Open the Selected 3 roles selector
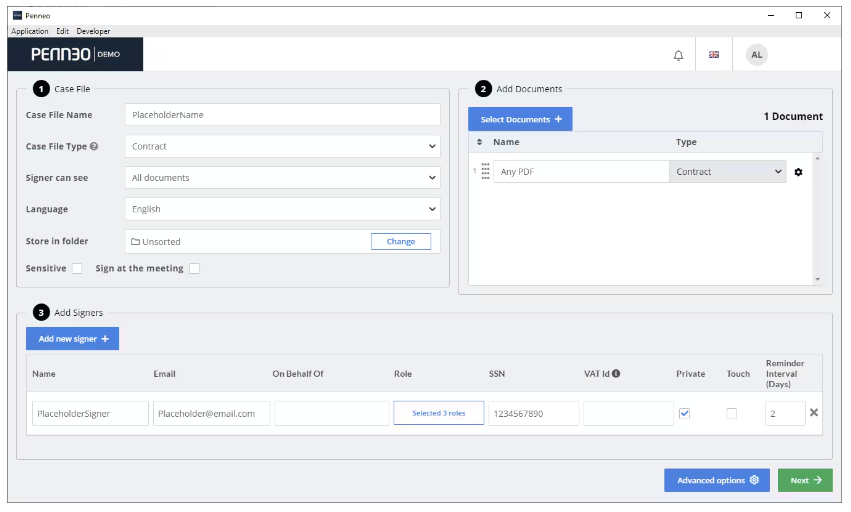 click(439, 413)
